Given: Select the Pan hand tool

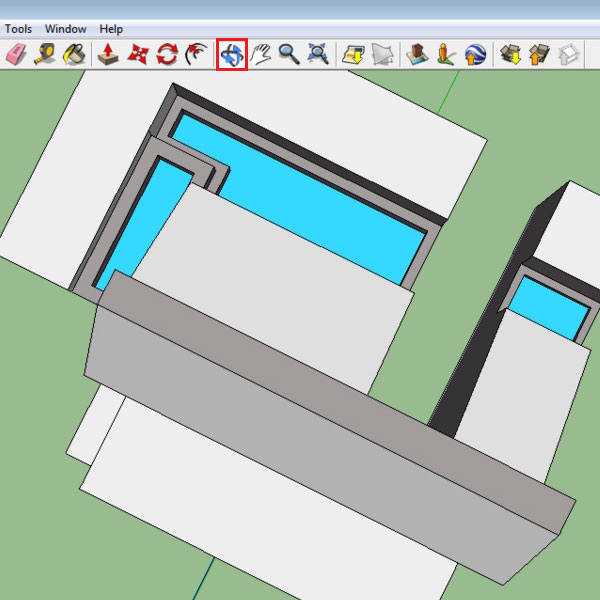Looking at the screenshot, I should (261, 54).
